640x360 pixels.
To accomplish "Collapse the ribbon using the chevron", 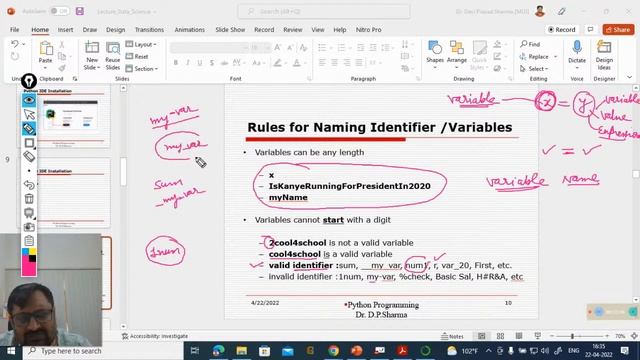I will coord(629,77).
